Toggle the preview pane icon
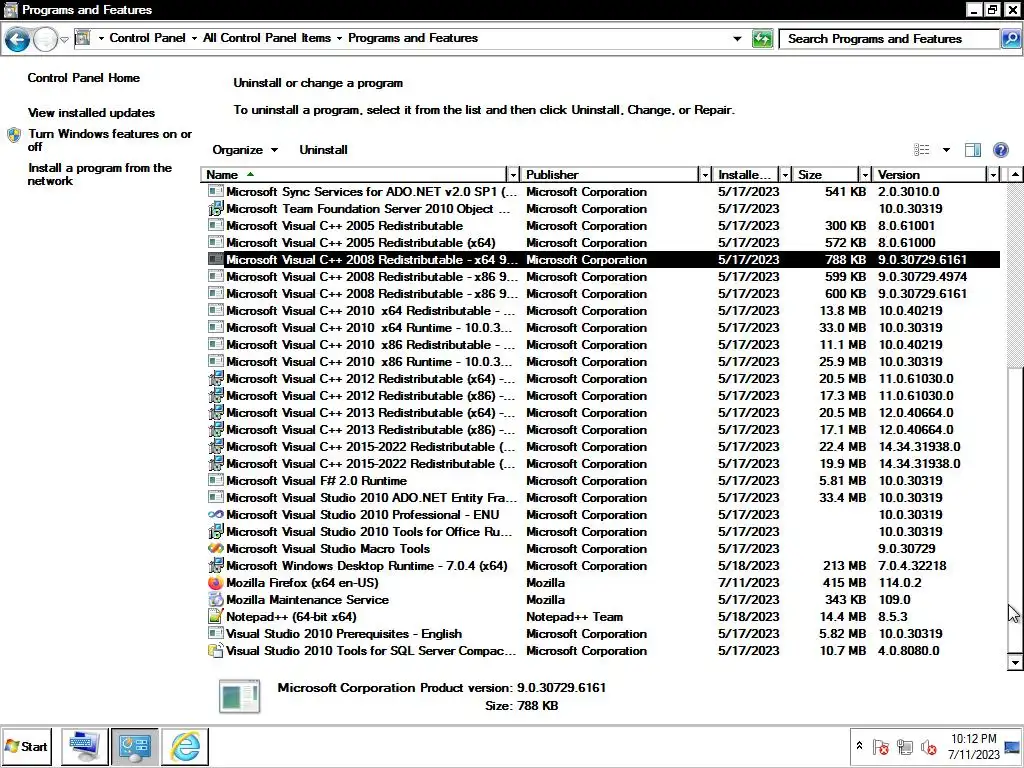Image resolution: width=1024 pixels, height=768 pixels. (972, 150)
